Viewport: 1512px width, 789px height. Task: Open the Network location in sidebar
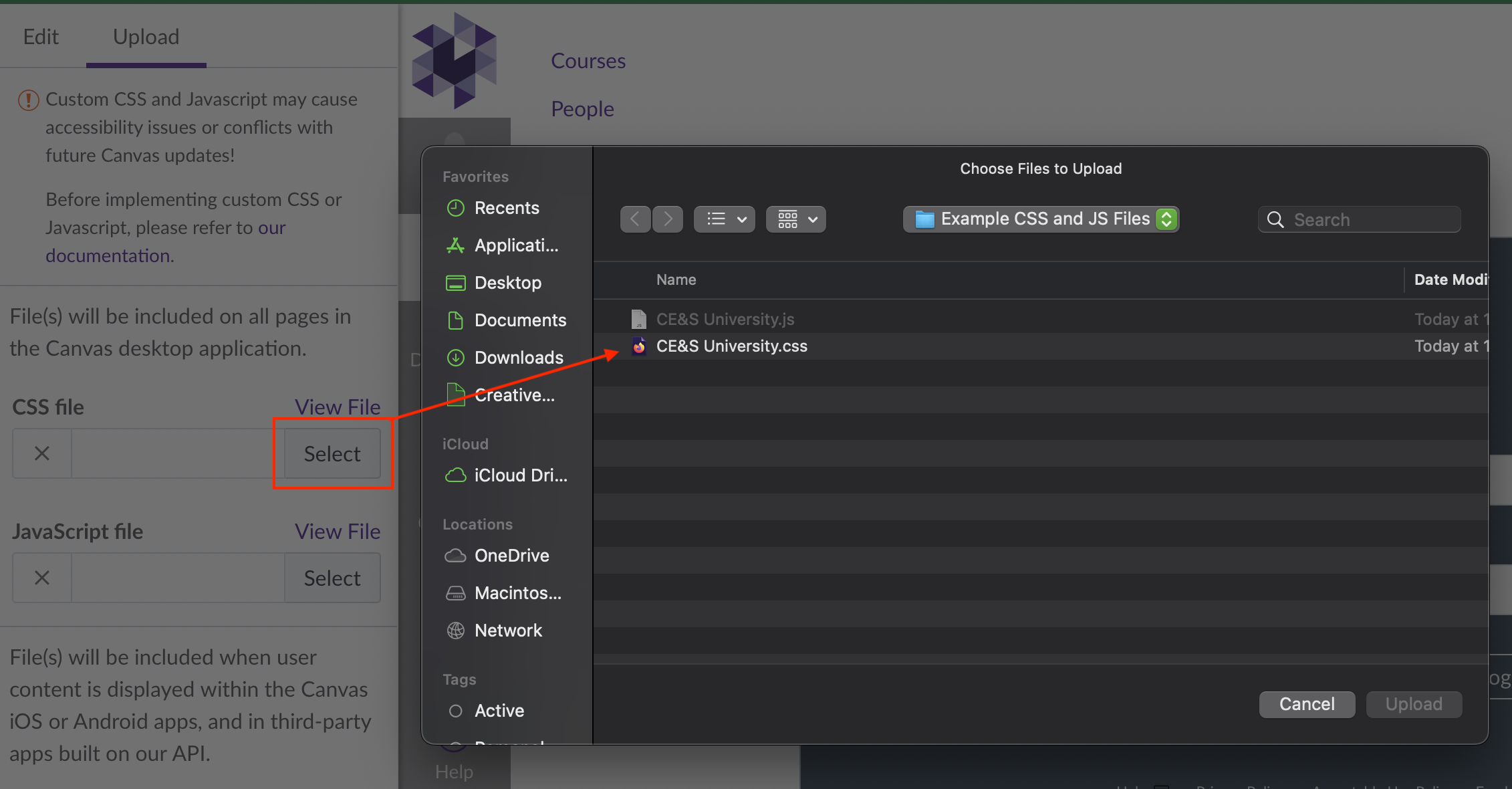click(507, 631)
